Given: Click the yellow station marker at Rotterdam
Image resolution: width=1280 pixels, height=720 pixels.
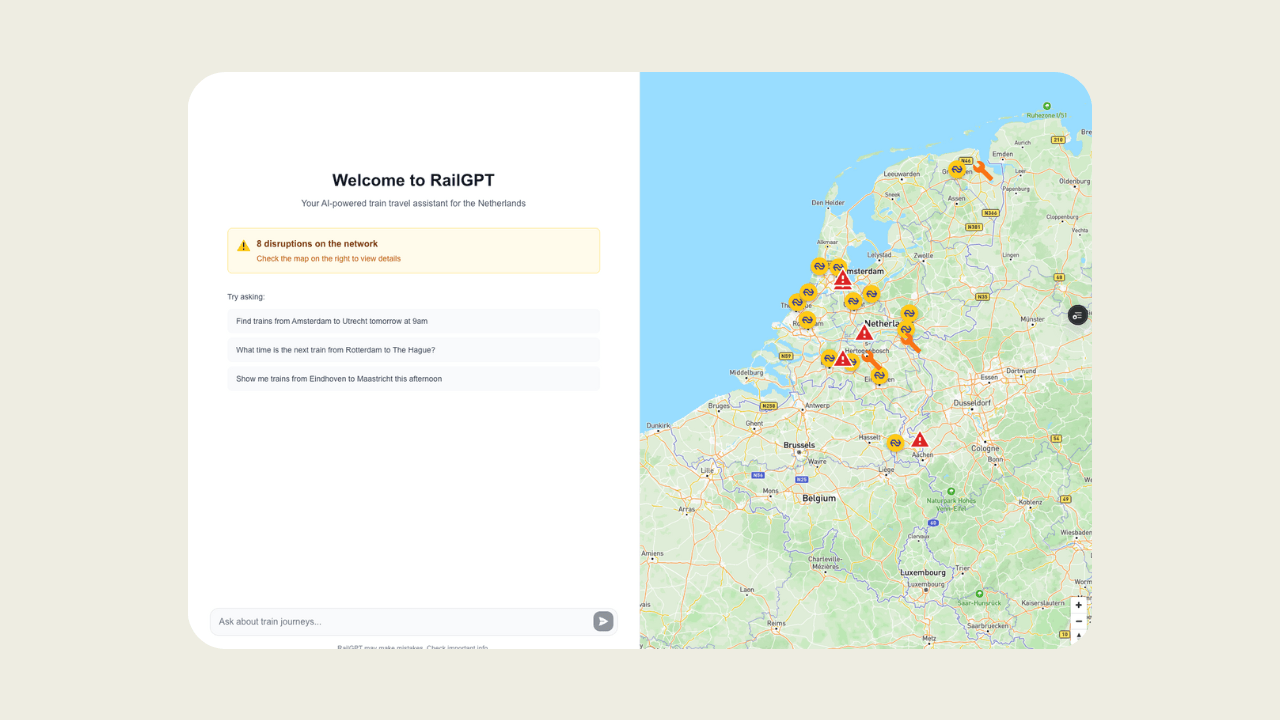Looking at the screenshot, I should [x=807, y=320].
